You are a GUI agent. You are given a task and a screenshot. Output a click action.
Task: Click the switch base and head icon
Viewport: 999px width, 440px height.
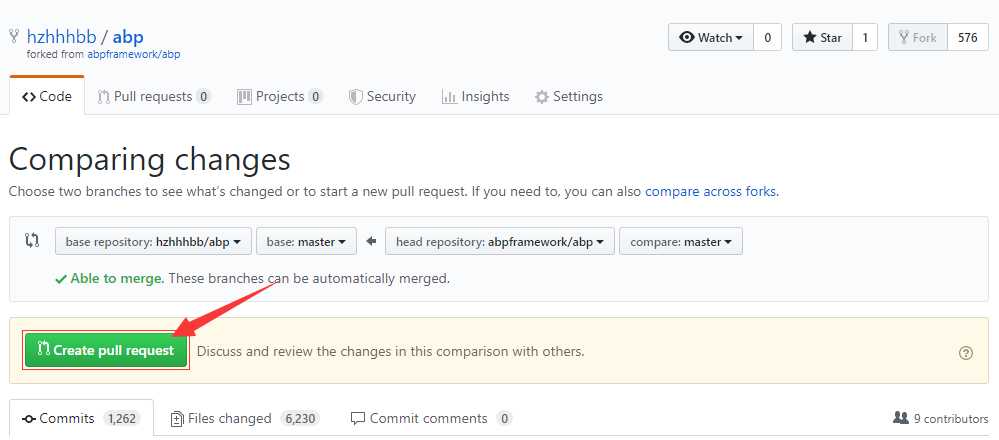pyautogui.click(x=32, y=241)
